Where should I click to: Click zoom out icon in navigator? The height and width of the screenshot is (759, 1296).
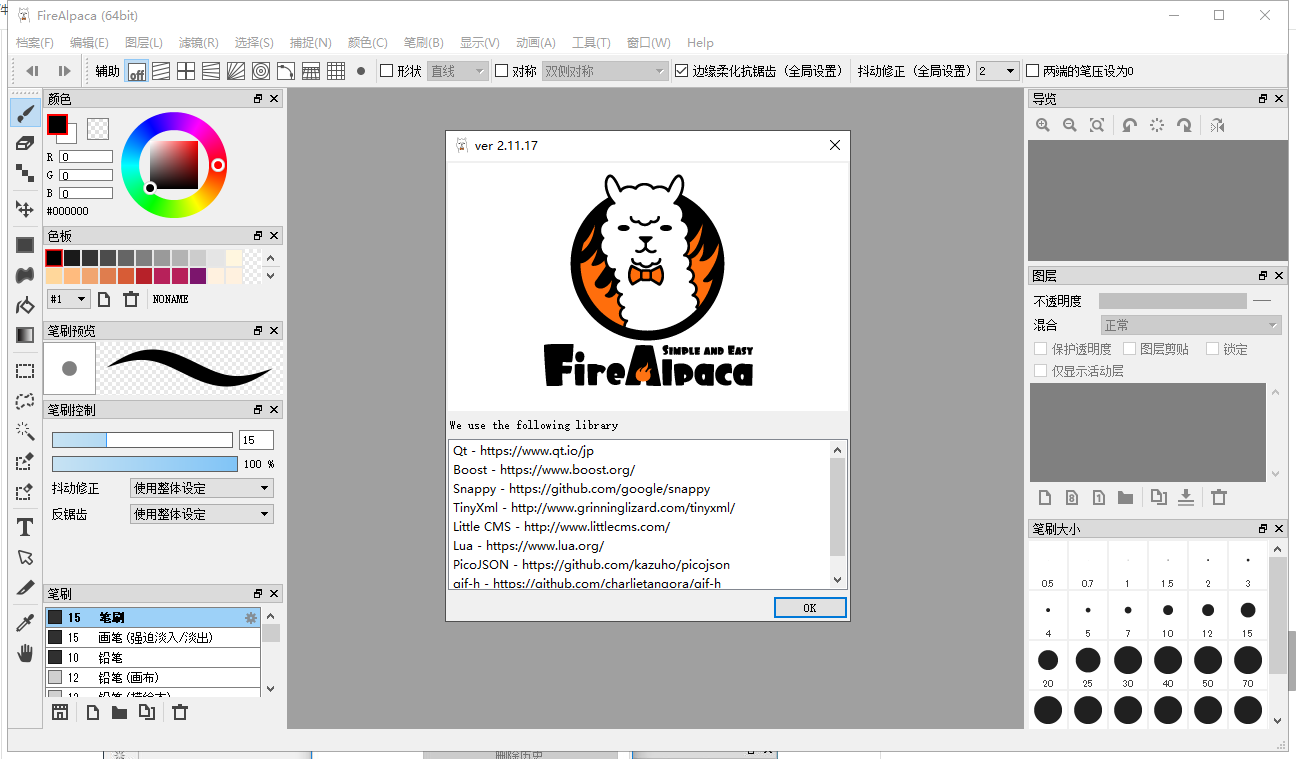click(x=1070, y=125)
